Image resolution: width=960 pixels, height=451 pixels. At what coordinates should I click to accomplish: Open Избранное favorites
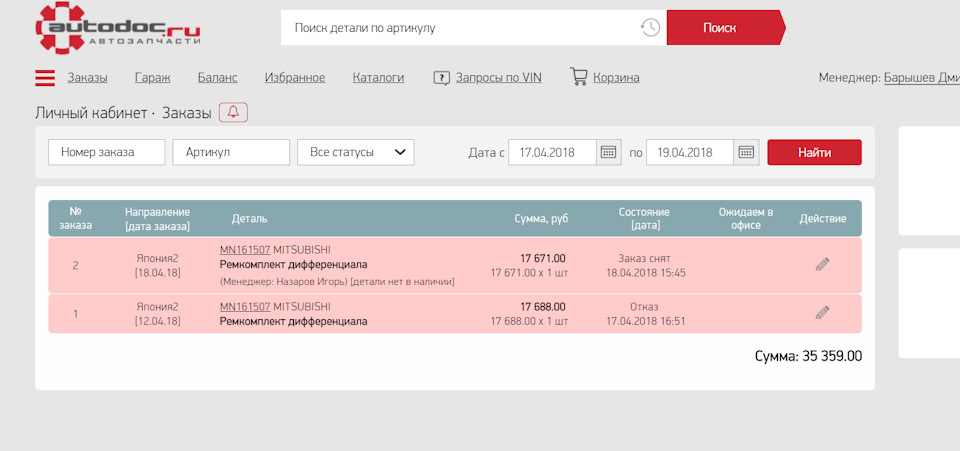[x=295, y=78]
